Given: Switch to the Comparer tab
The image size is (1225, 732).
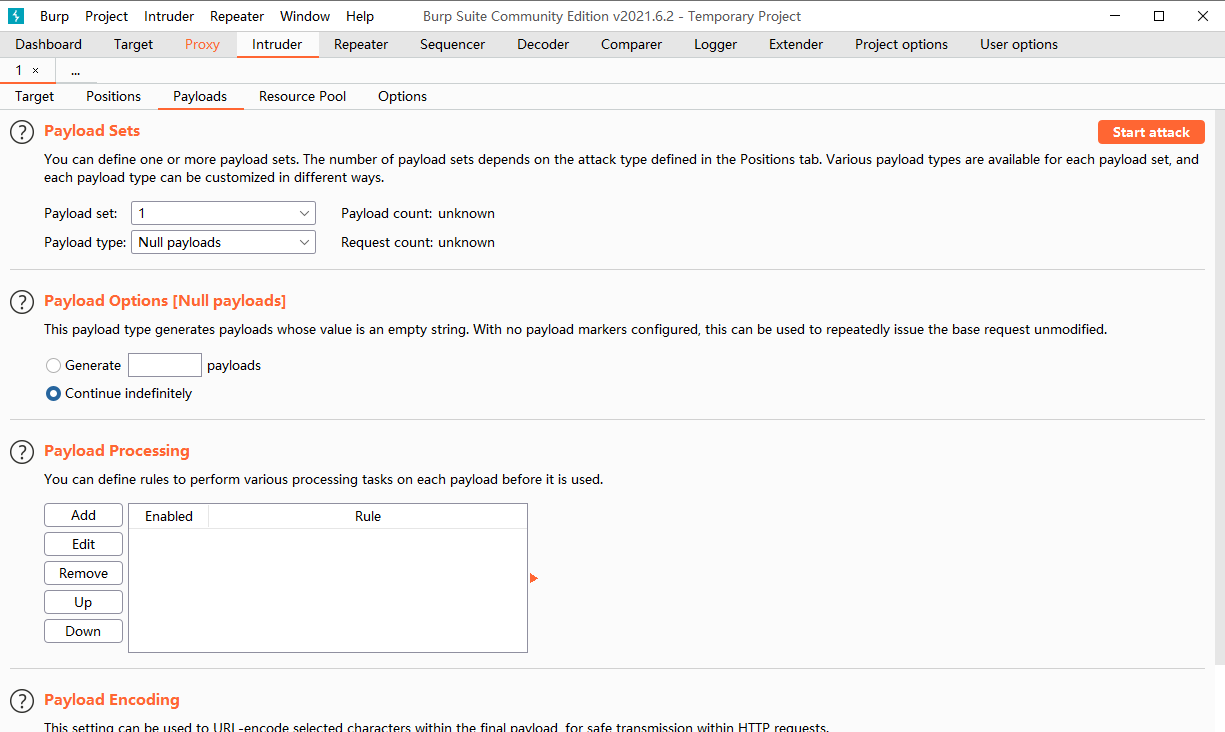Looking at the screenshot, I should click(631, 44).
